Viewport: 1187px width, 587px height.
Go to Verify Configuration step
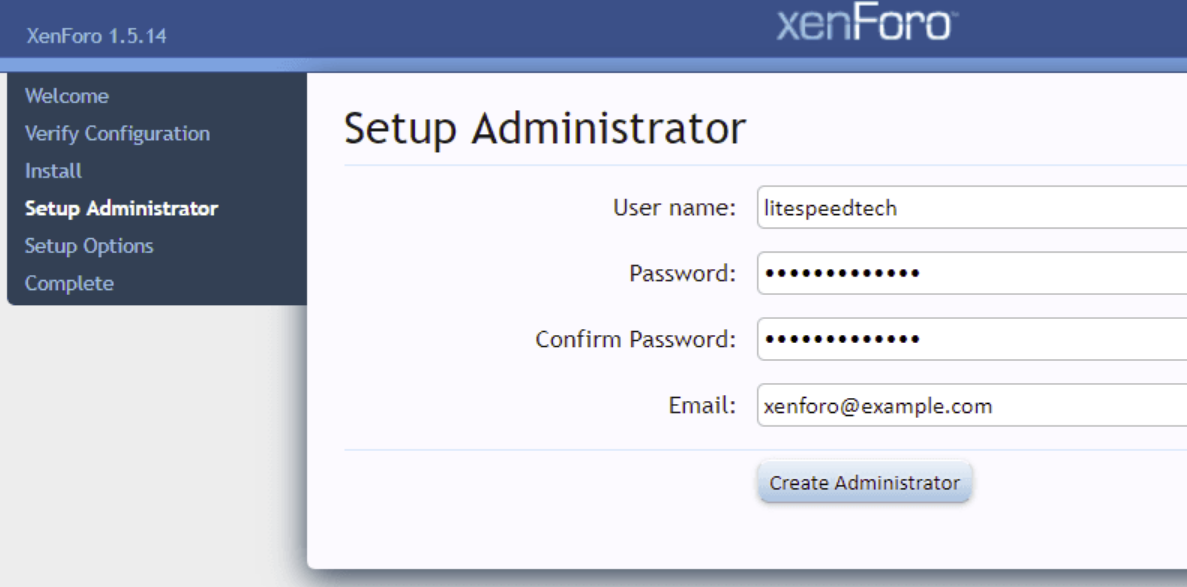pyautogui.click(x=117, y=133)
